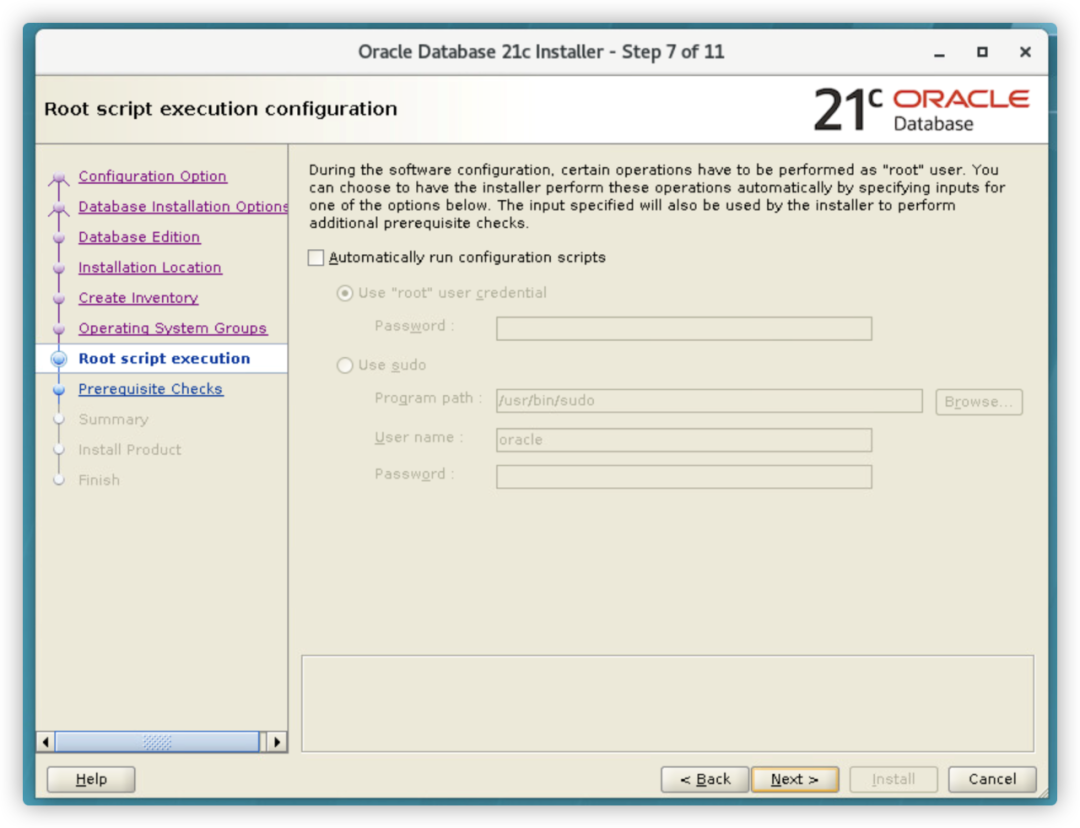Viewport: 1080px width, 828px height.
Task: Click the root Password input field
Action: click(683, 329)
